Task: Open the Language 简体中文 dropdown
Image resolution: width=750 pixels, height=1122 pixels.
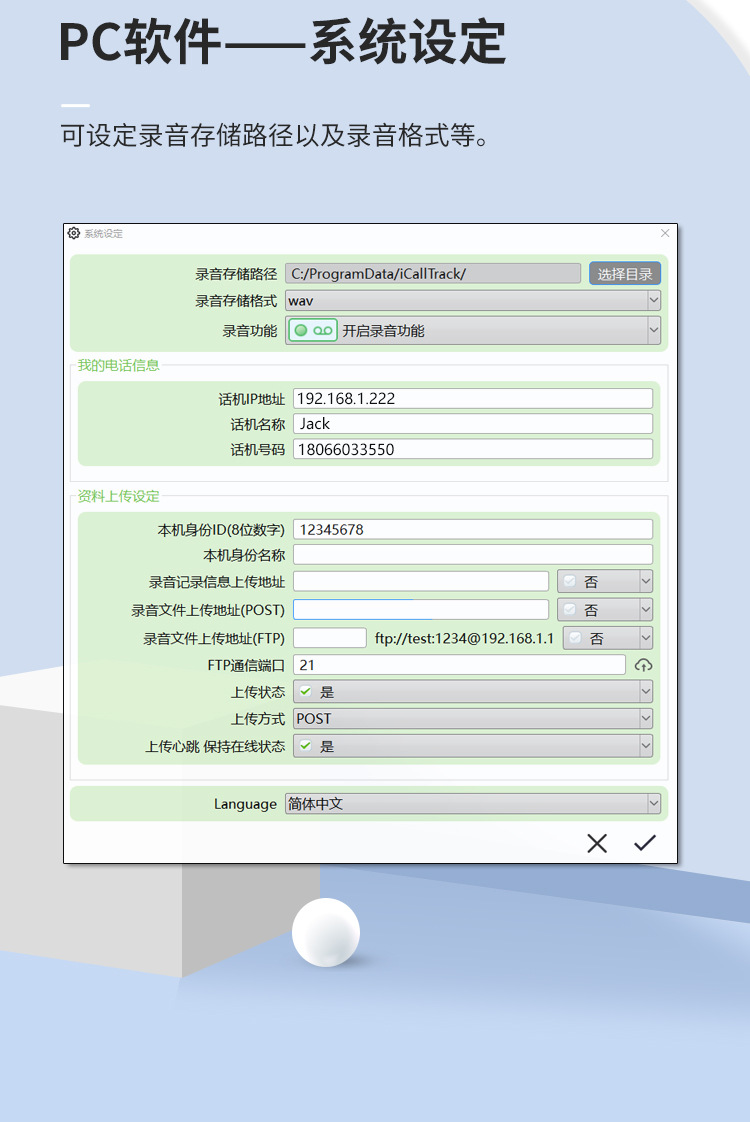Action: [x=473, y=804]
